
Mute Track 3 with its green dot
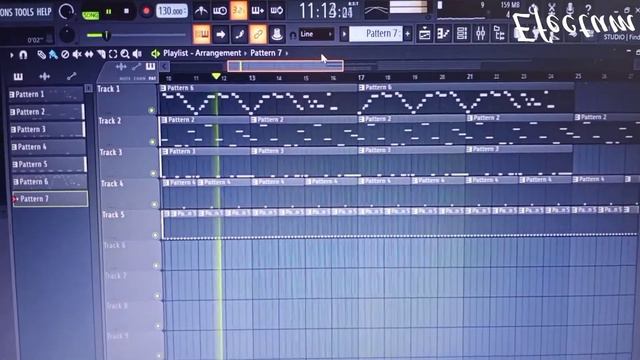(153, 173)
